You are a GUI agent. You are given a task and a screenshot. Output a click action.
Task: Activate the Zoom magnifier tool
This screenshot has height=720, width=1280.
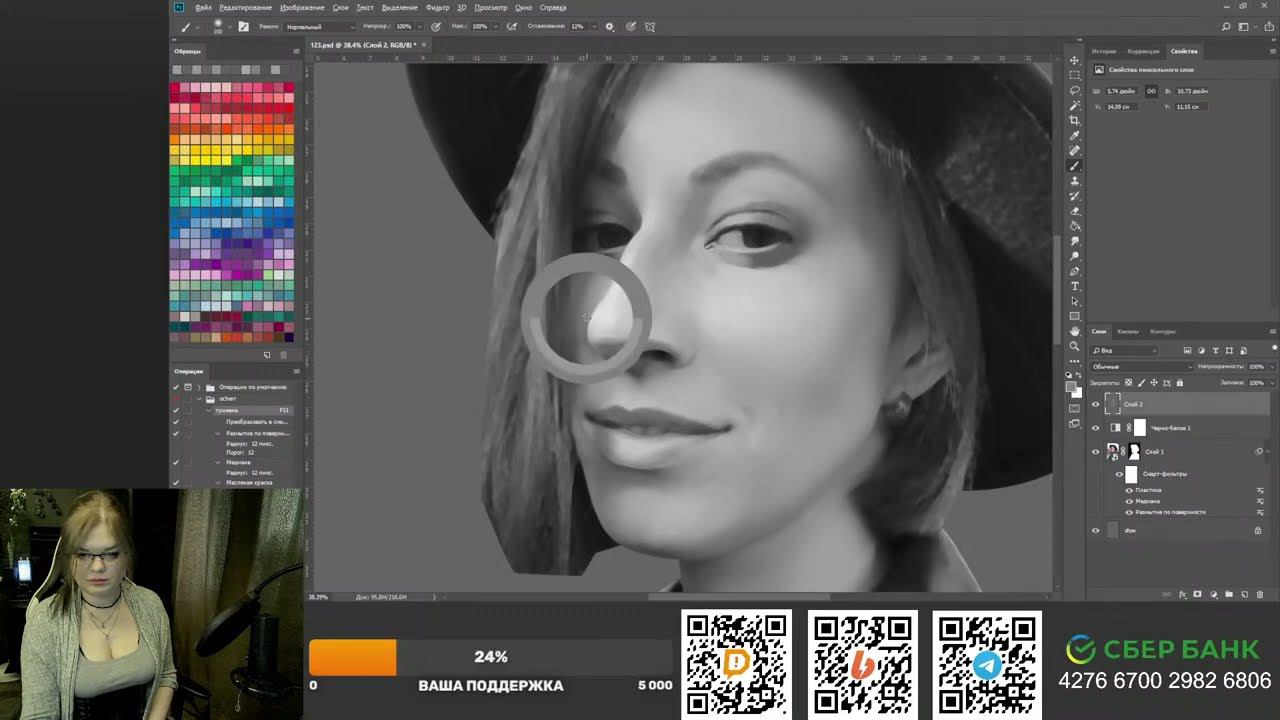coord(1075,346)
